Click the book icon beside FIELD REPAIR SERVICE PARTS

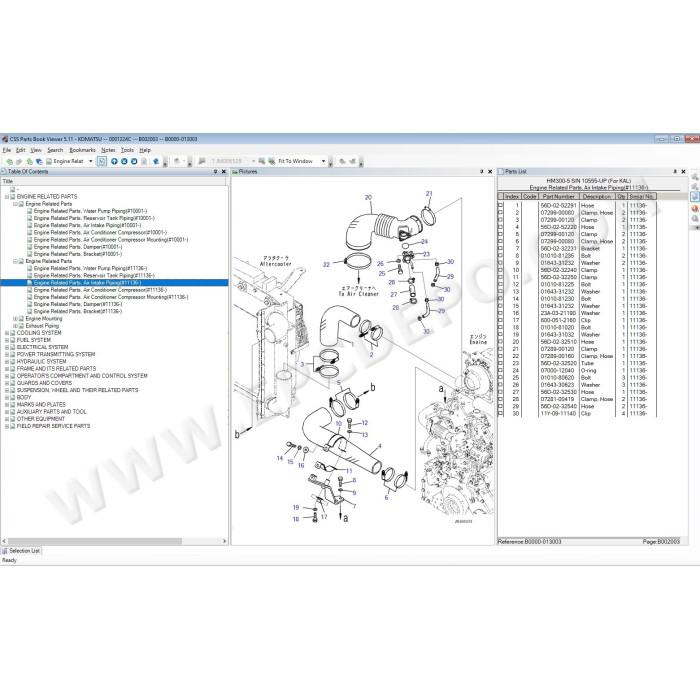pyautogui.click(x=13, y=426)
